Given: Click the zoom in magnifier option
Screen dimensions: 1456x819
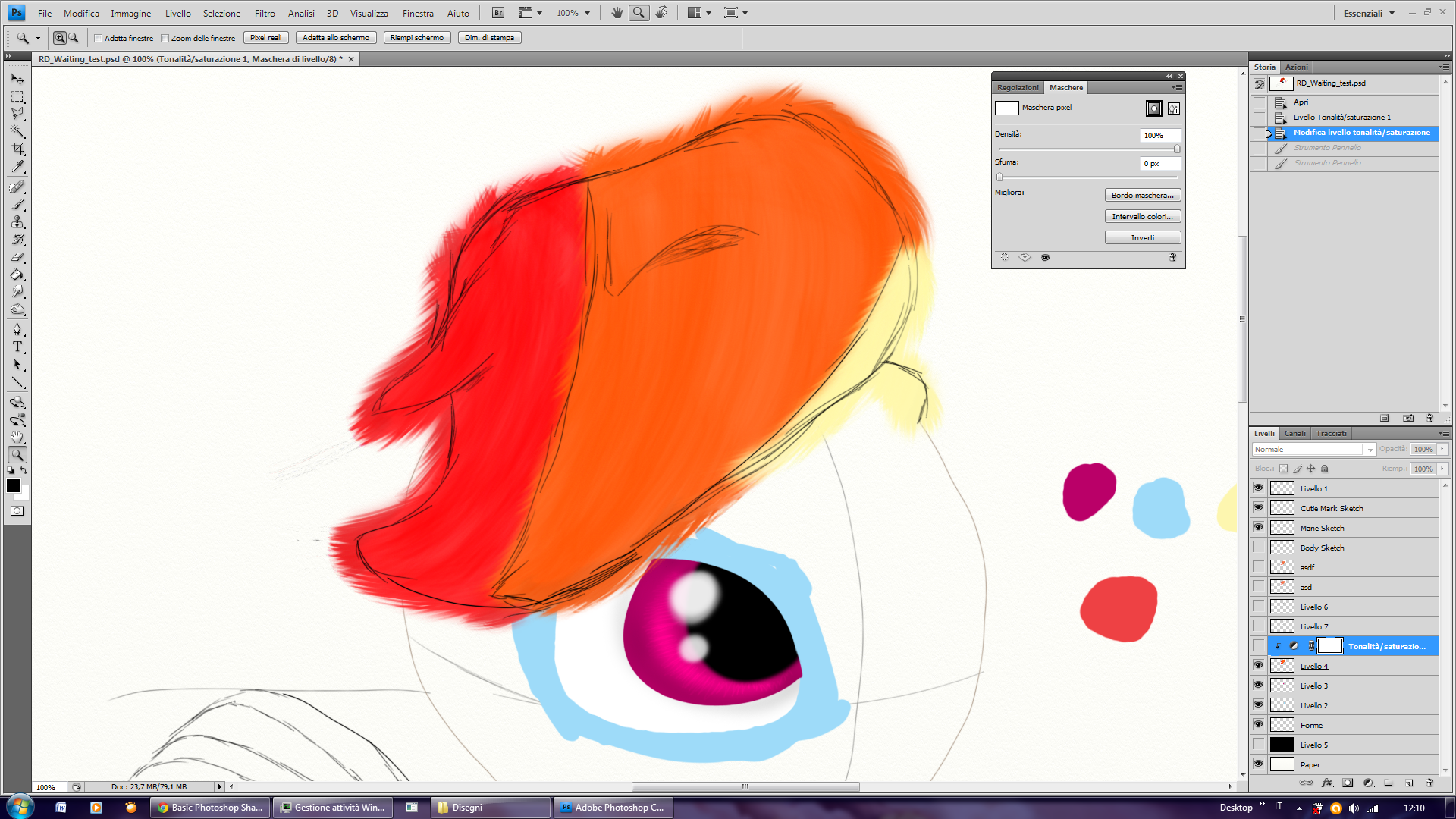Looking at the screenshot, I should (x=60, y=38).
